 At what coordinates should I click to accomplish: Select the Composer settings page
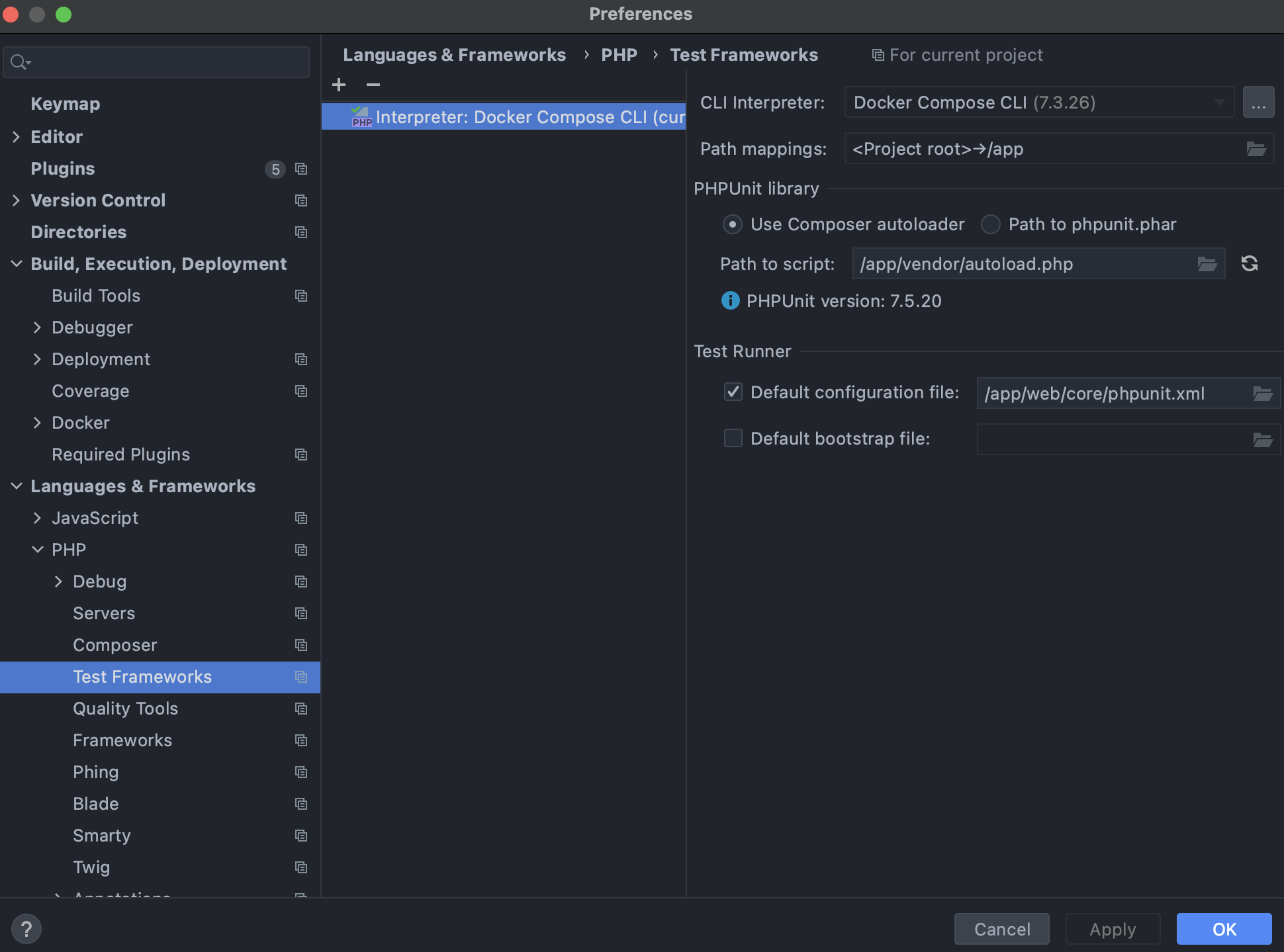point(115,645)
